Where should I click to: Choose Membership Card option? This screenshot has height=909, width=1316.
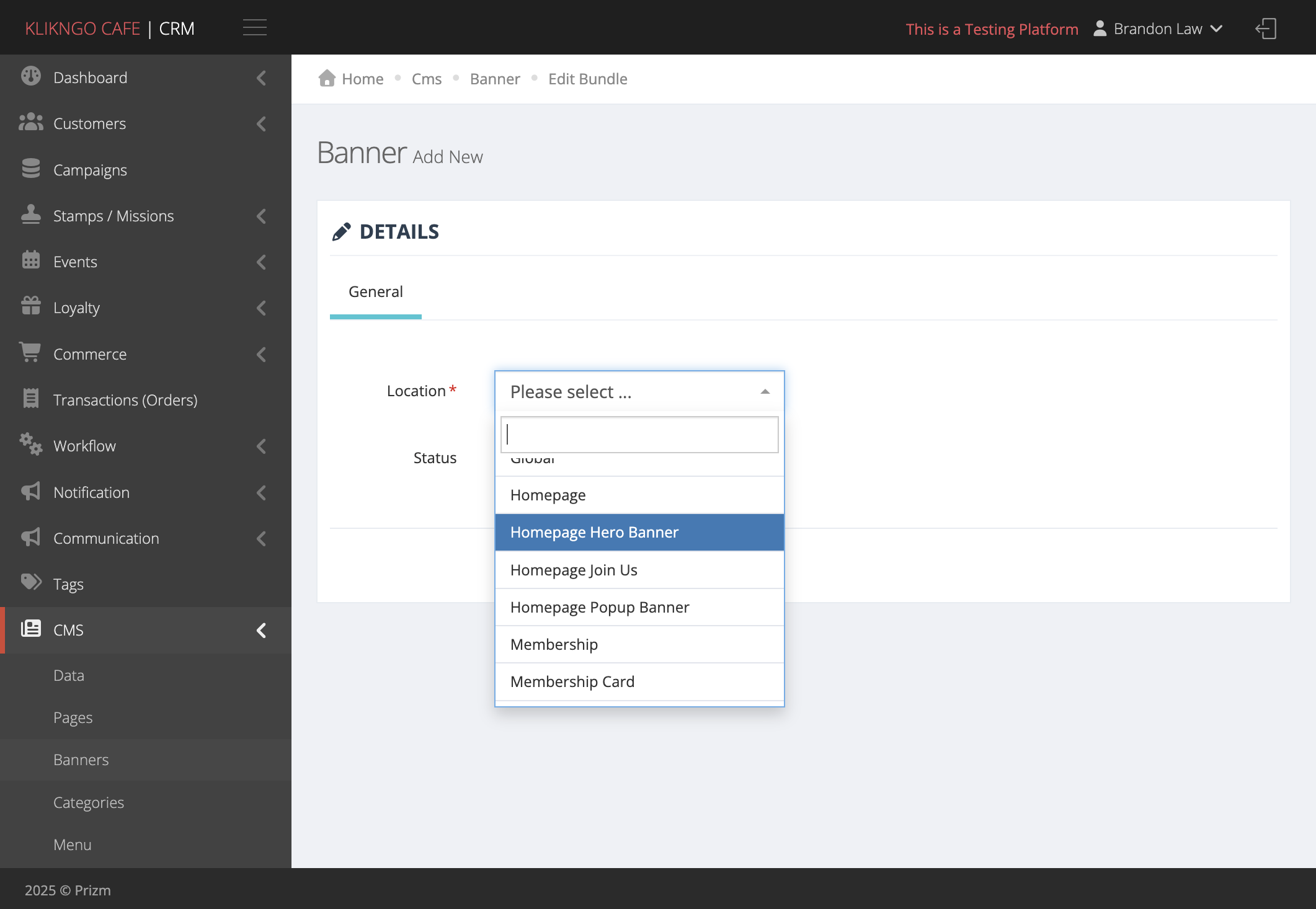point(639,681)
